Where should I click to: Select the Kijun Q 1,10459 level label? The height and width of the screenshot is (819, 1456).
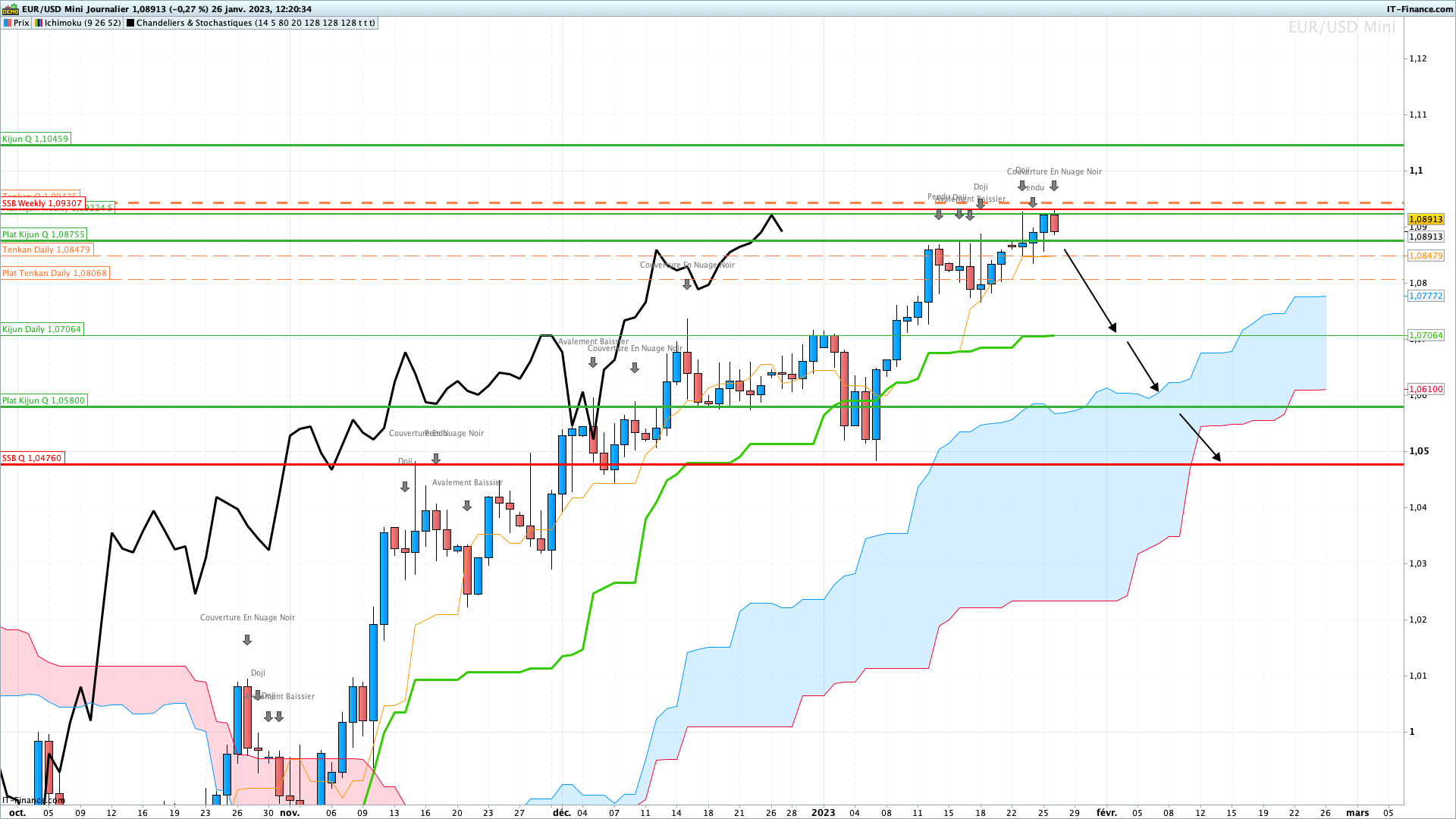pos(36,139)
